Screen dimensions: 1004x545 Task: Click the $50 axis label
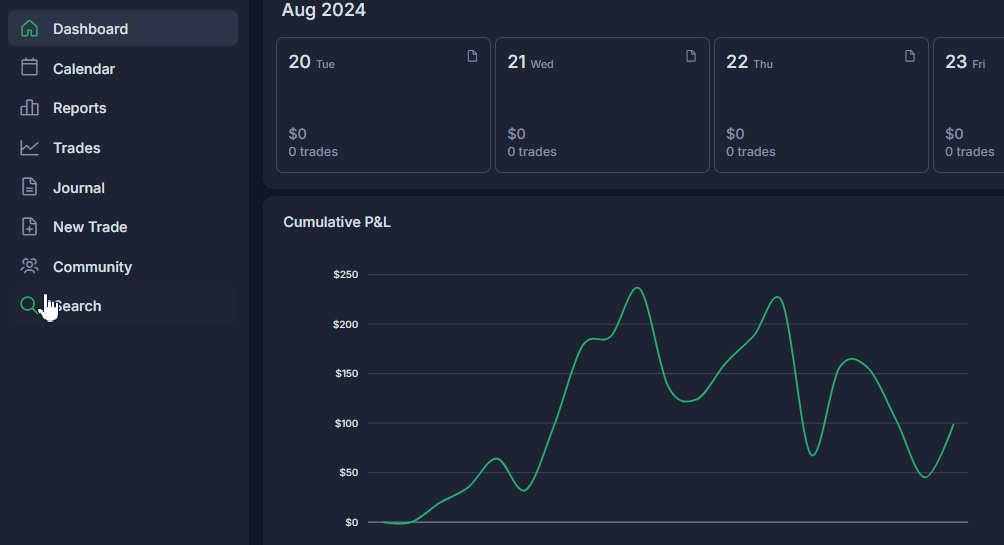[x=349, y=473]
